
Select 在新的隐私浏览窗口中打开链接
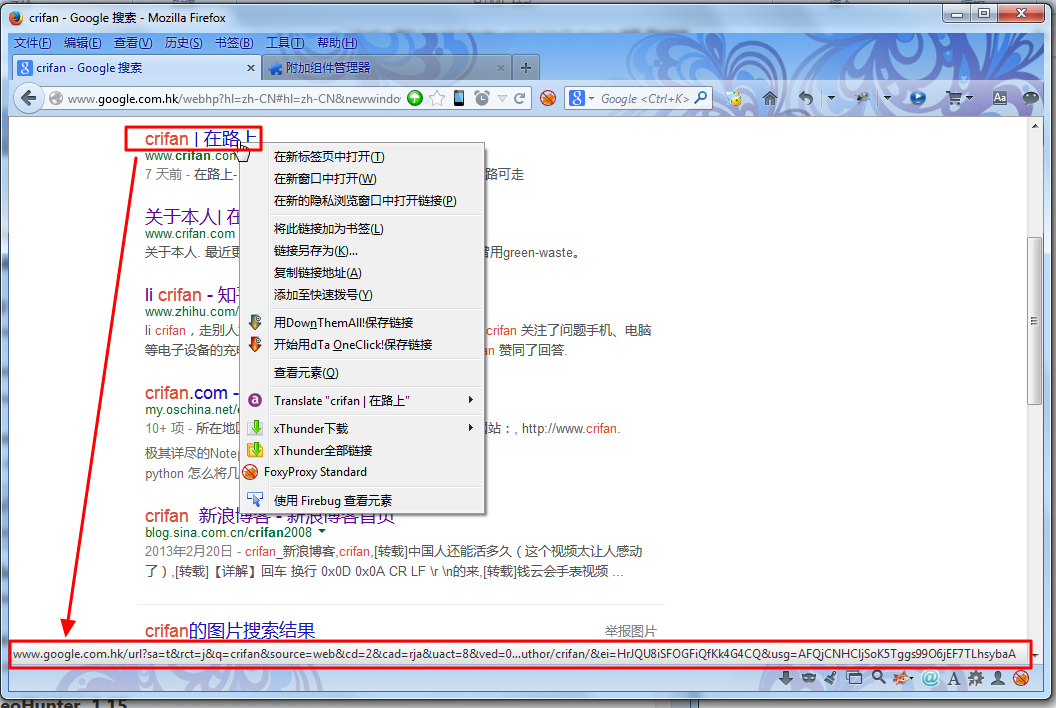[x=362, y=201]
